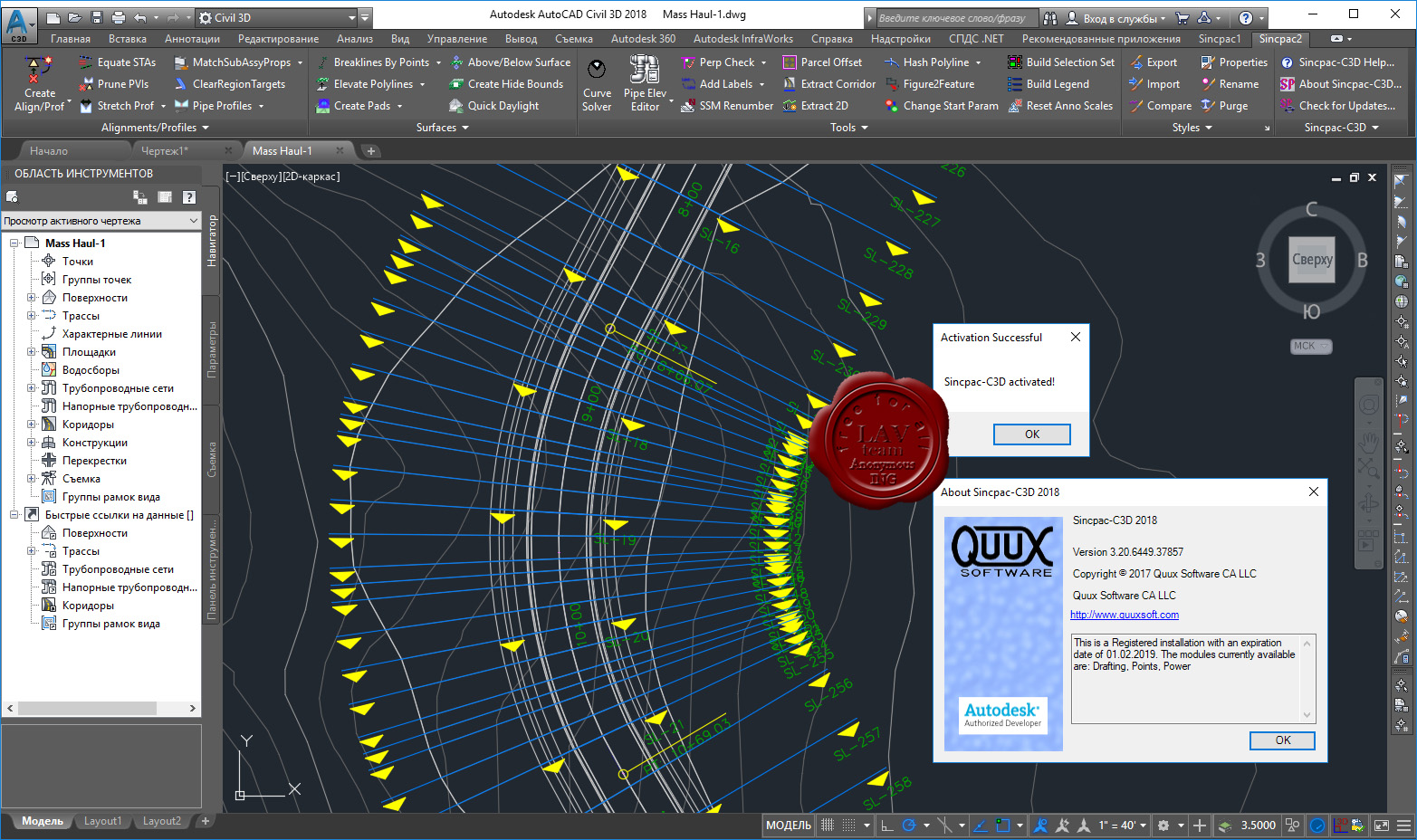Click the Above/Below Surface tool

pos(510,62)
